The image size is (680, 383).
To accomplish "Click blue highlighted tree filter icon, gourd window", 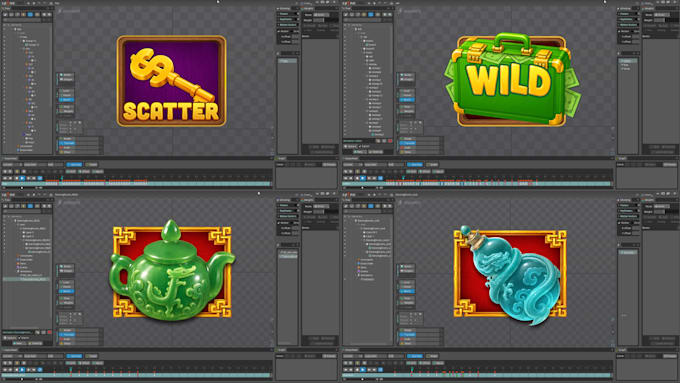I will (x=370, y=206).
